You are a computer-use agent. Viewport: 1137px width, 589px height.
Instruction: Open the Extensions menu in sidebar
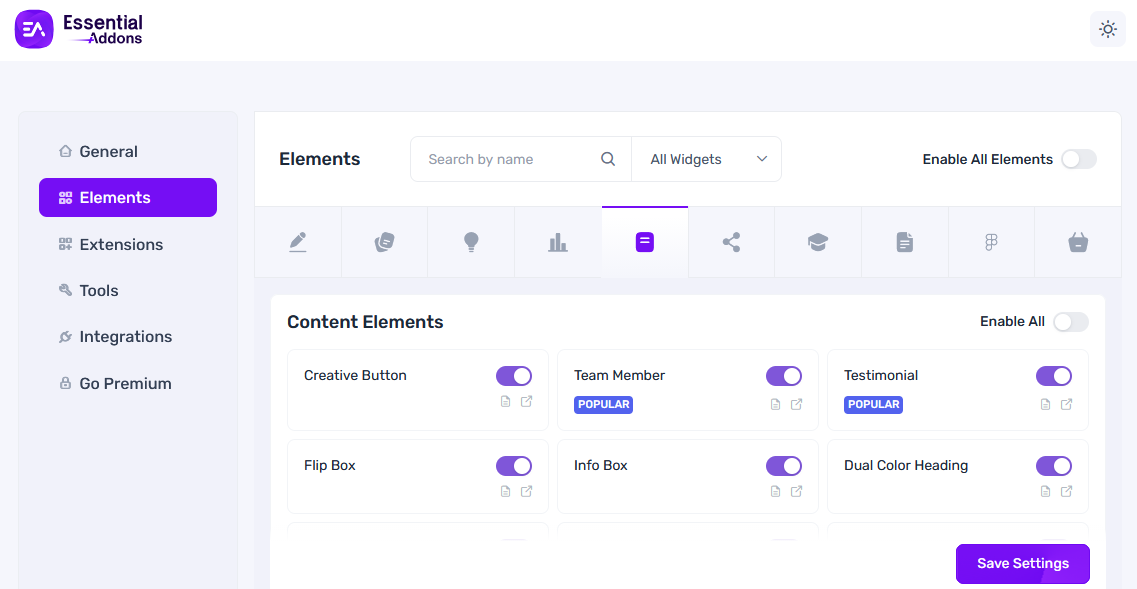[120, 244]
